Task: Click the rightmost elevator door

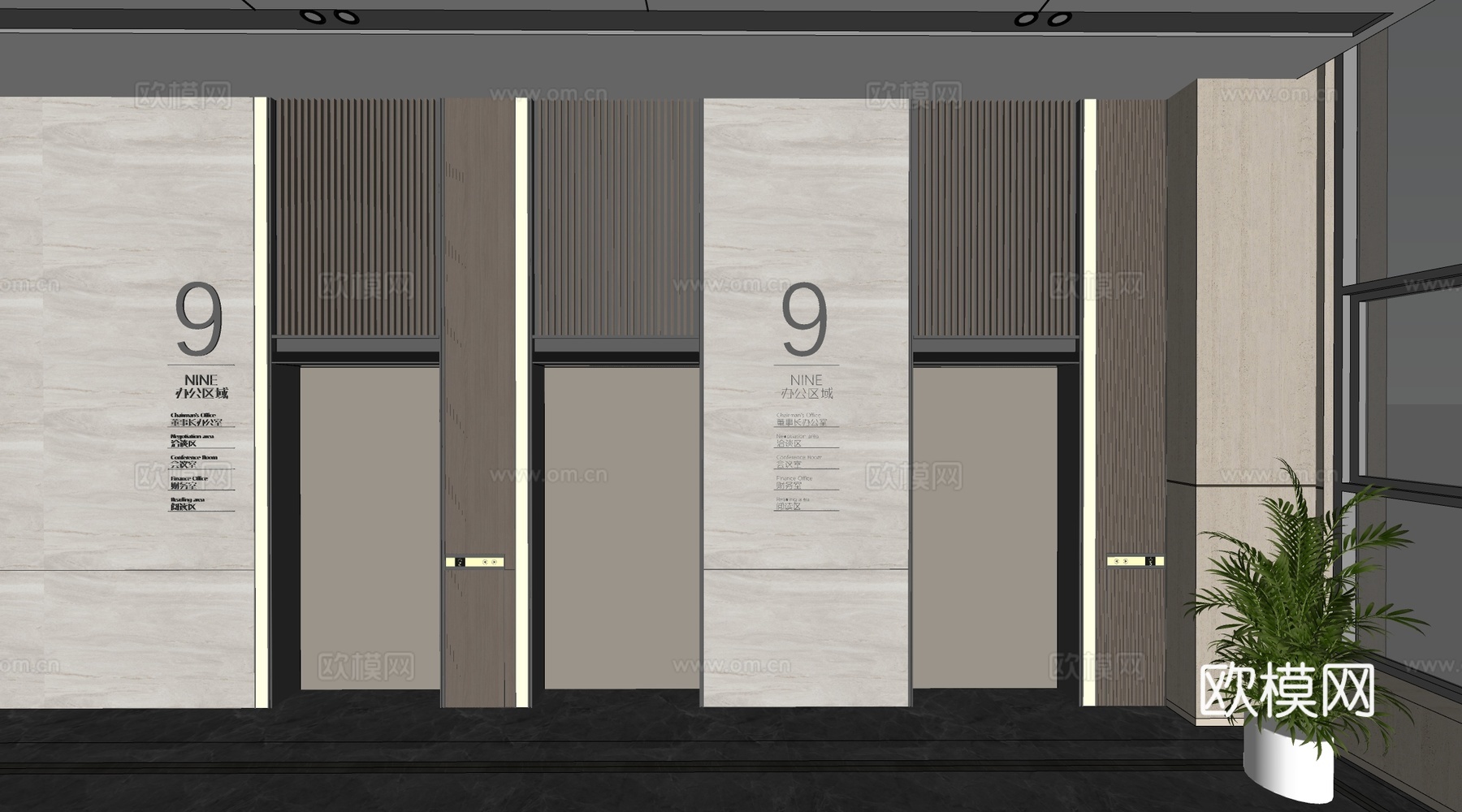Action: [x=984, y=528]
